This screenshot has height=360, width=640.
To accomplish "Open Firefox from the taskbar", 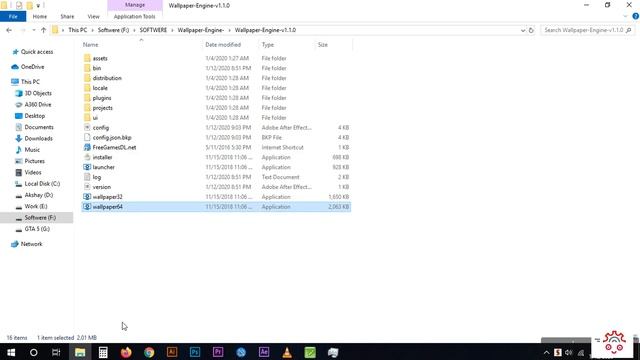I will pyautogui.click(x=126, y=352).
